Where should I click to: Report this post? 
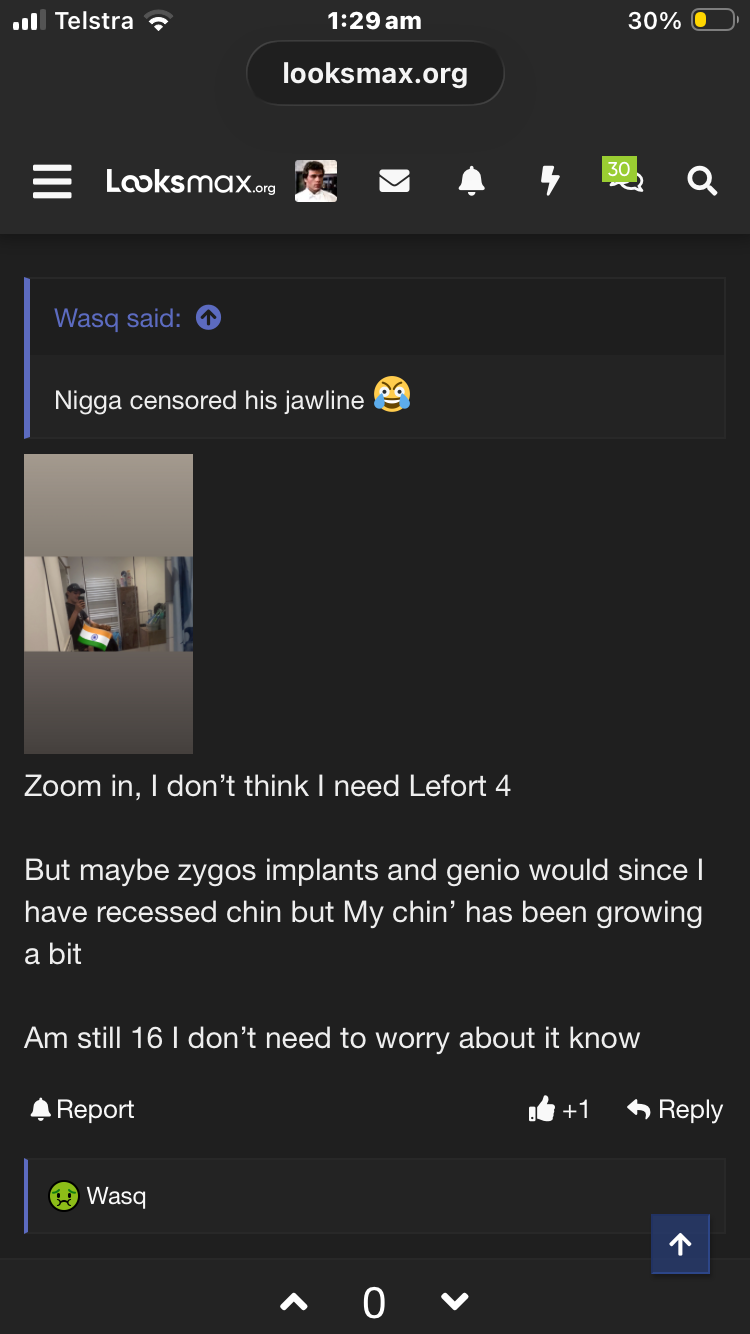click(x=82, y=1109)
